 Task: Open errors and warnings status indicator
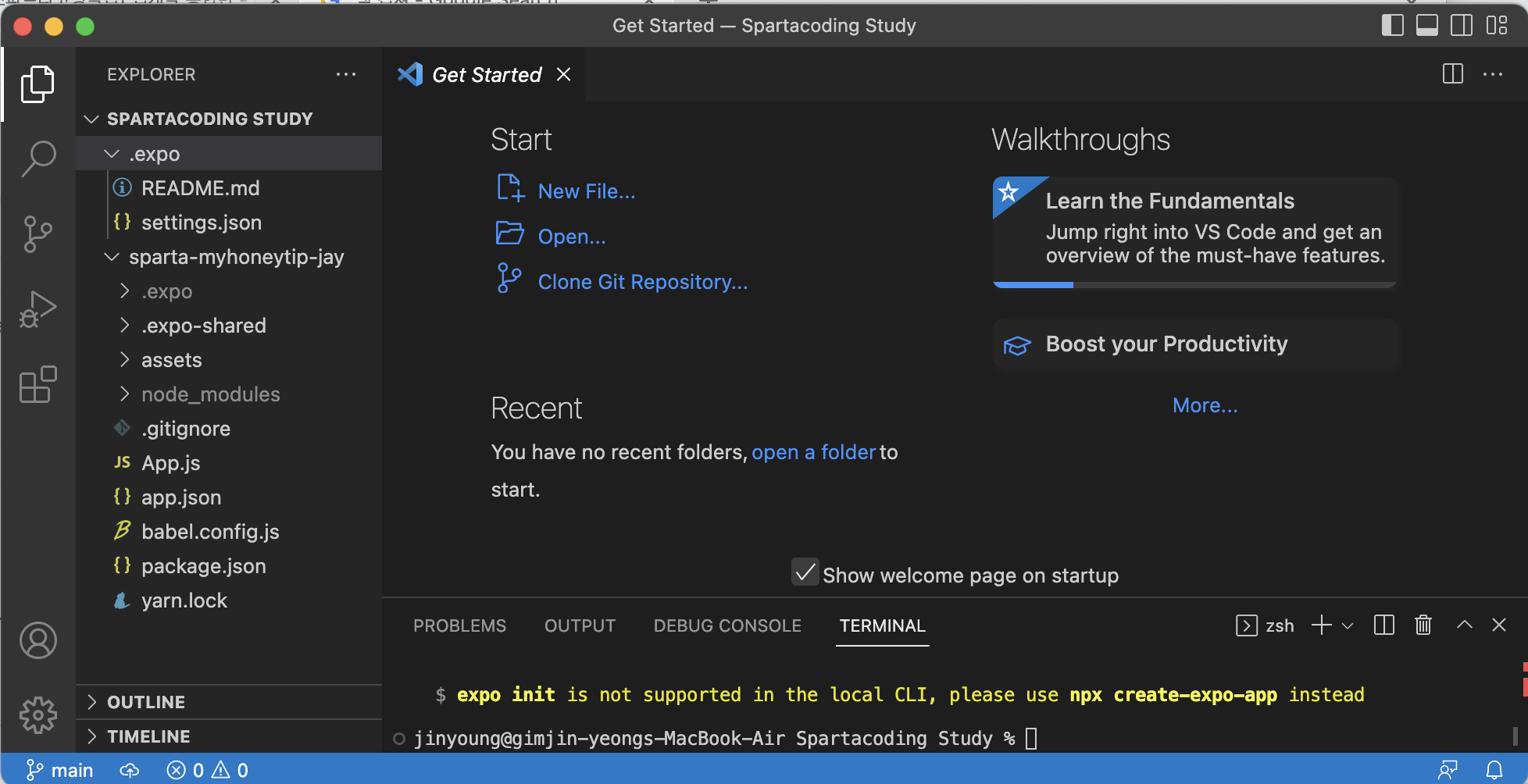click(x=207, y=770)
